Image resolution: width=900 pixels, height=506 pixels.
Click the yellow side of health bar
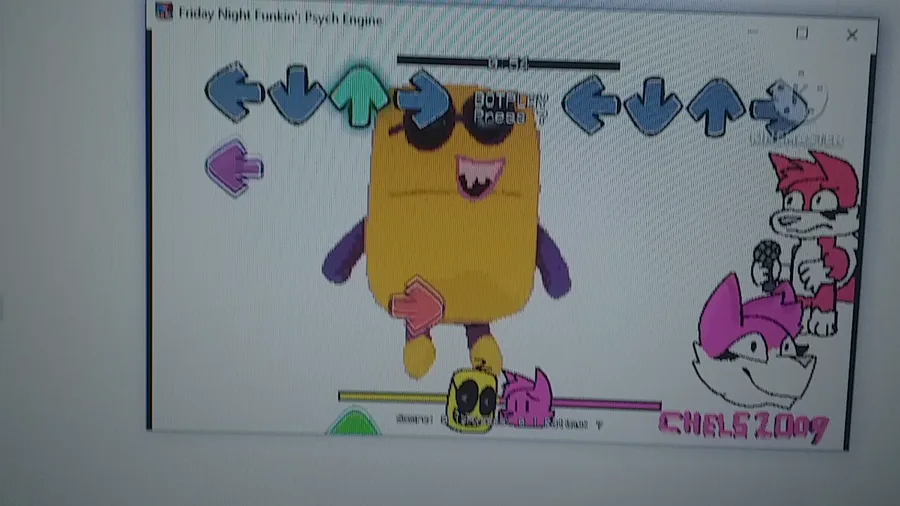[x=393, y=396]
